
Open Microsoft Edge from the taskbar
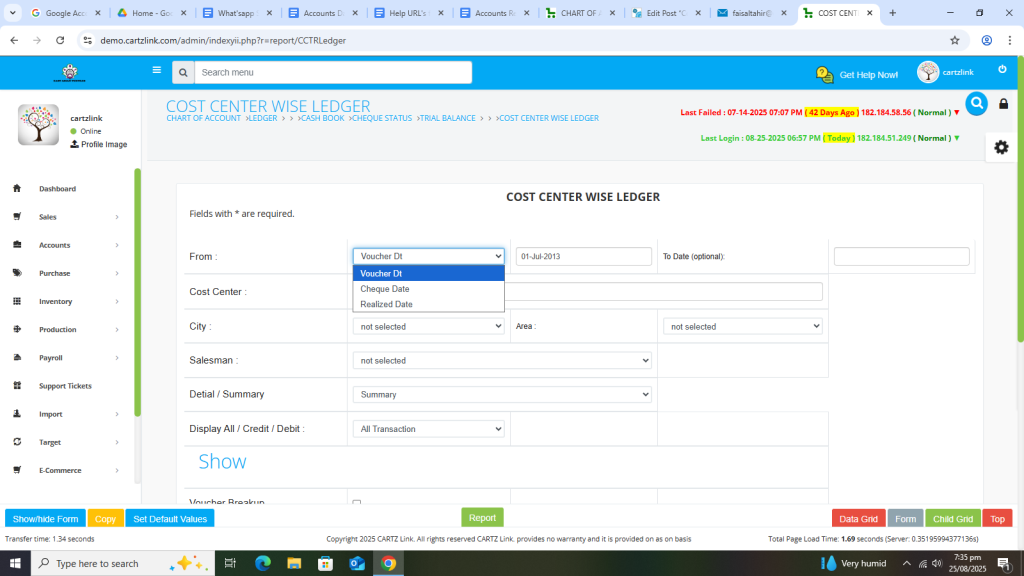[x=263, y=563]
